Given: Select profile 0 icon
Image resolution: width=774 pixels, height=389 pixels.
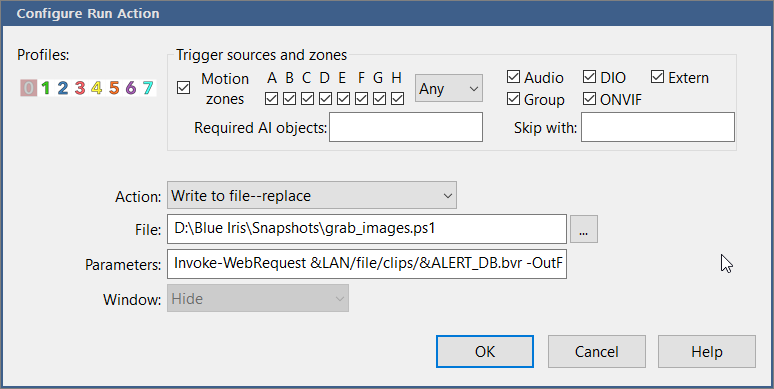Looking at the screenshot, I should [29, 88].
